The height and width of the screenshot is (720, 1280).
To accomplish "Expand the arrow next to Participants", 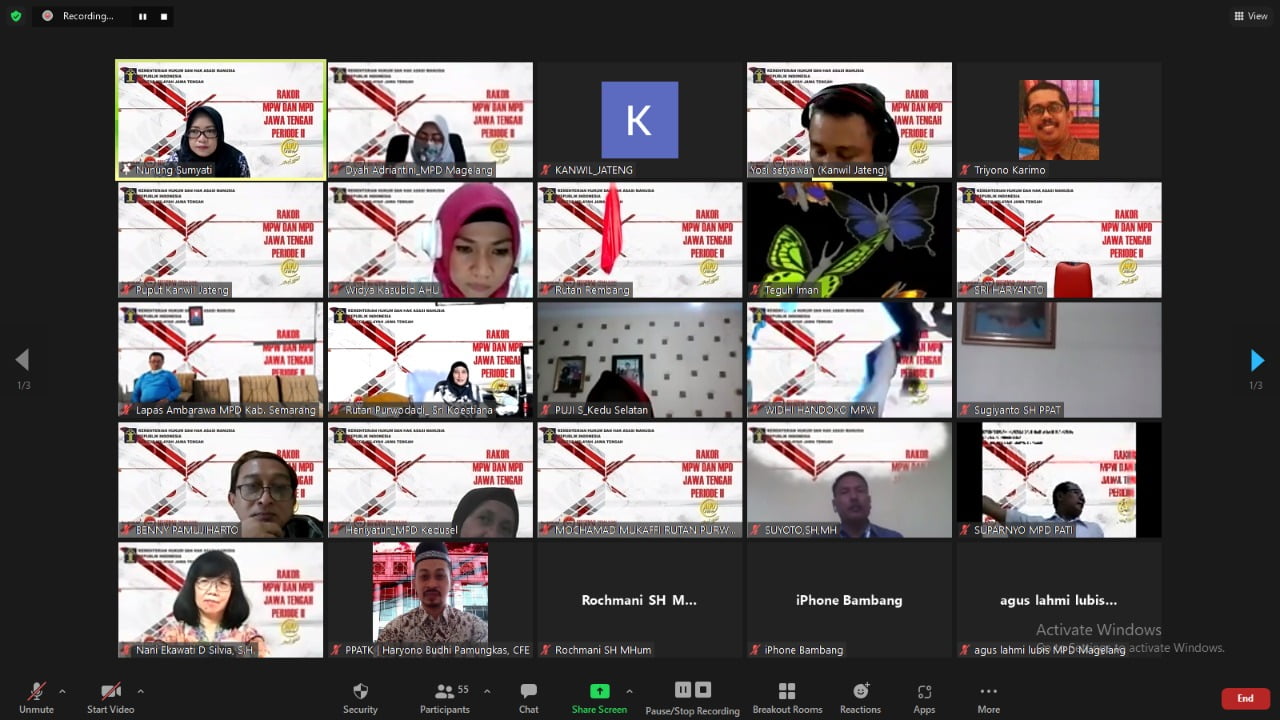I will (x=487, y=691).
